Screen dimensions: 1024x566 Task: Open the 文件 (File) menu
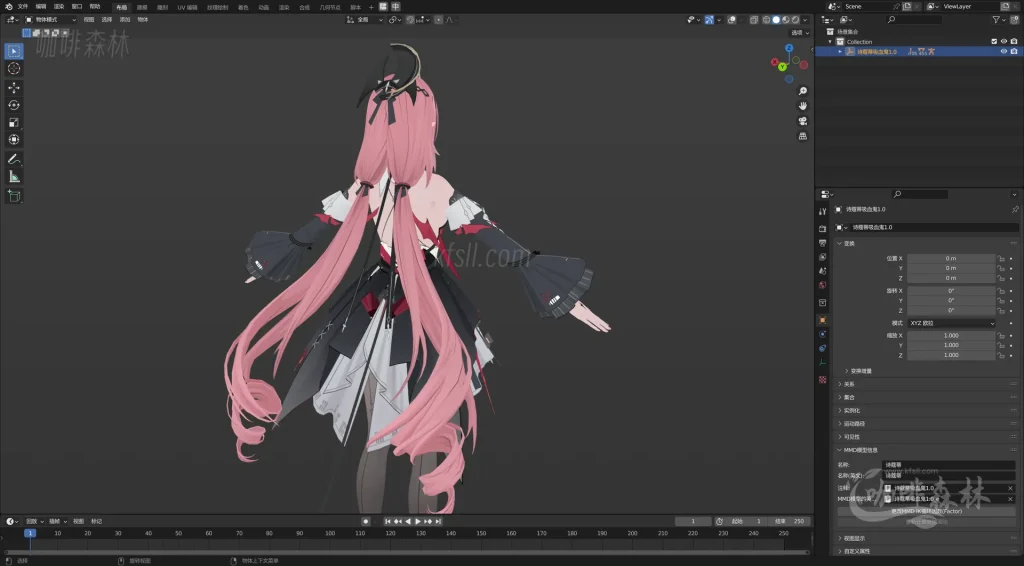pos(24,7)
